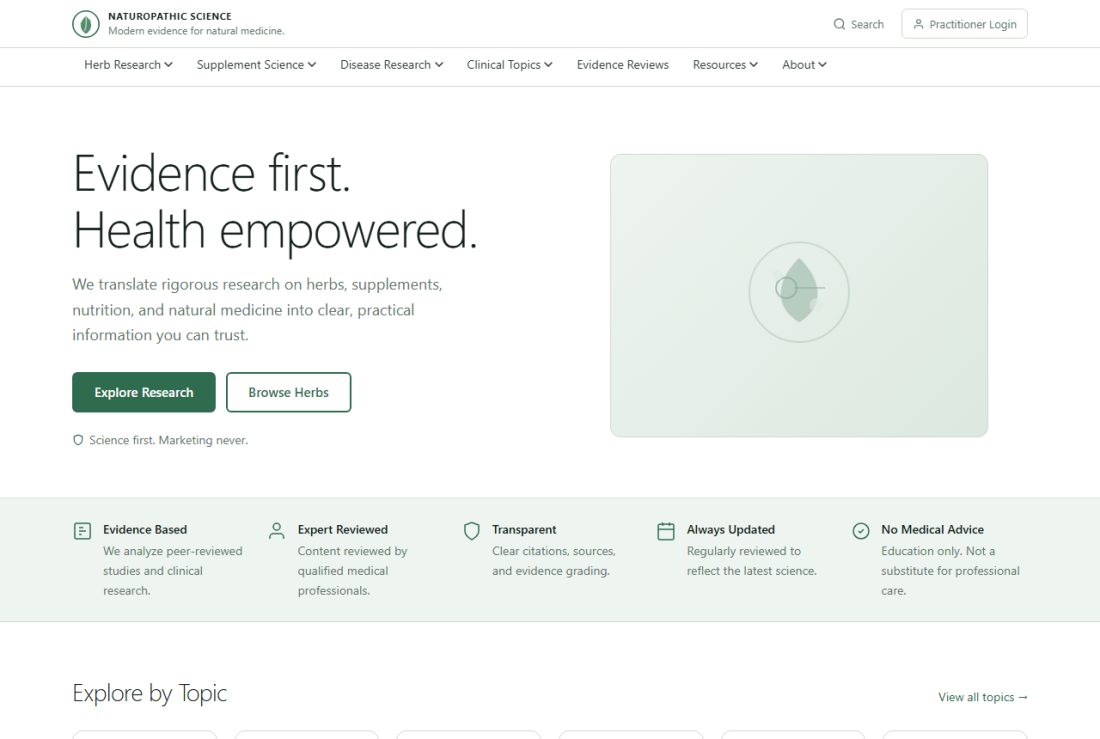Click the Evidence first headline text
Image resolution: width=1100 pixels, height=739 pixels.
(211, 173)
